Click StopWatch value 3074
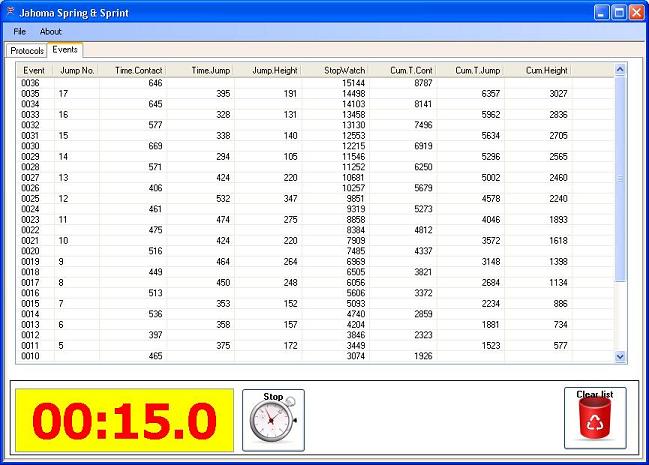 [356, 356]
